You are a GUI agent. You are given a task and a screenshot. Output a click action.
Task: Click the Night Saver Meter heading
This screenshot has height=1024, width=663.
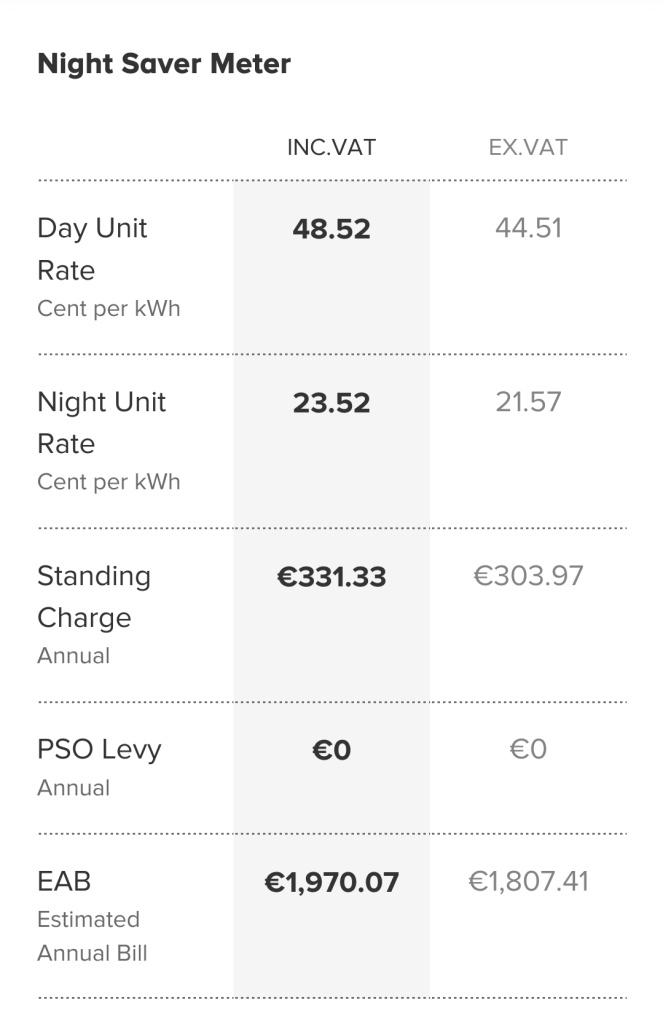pos(164,64)
